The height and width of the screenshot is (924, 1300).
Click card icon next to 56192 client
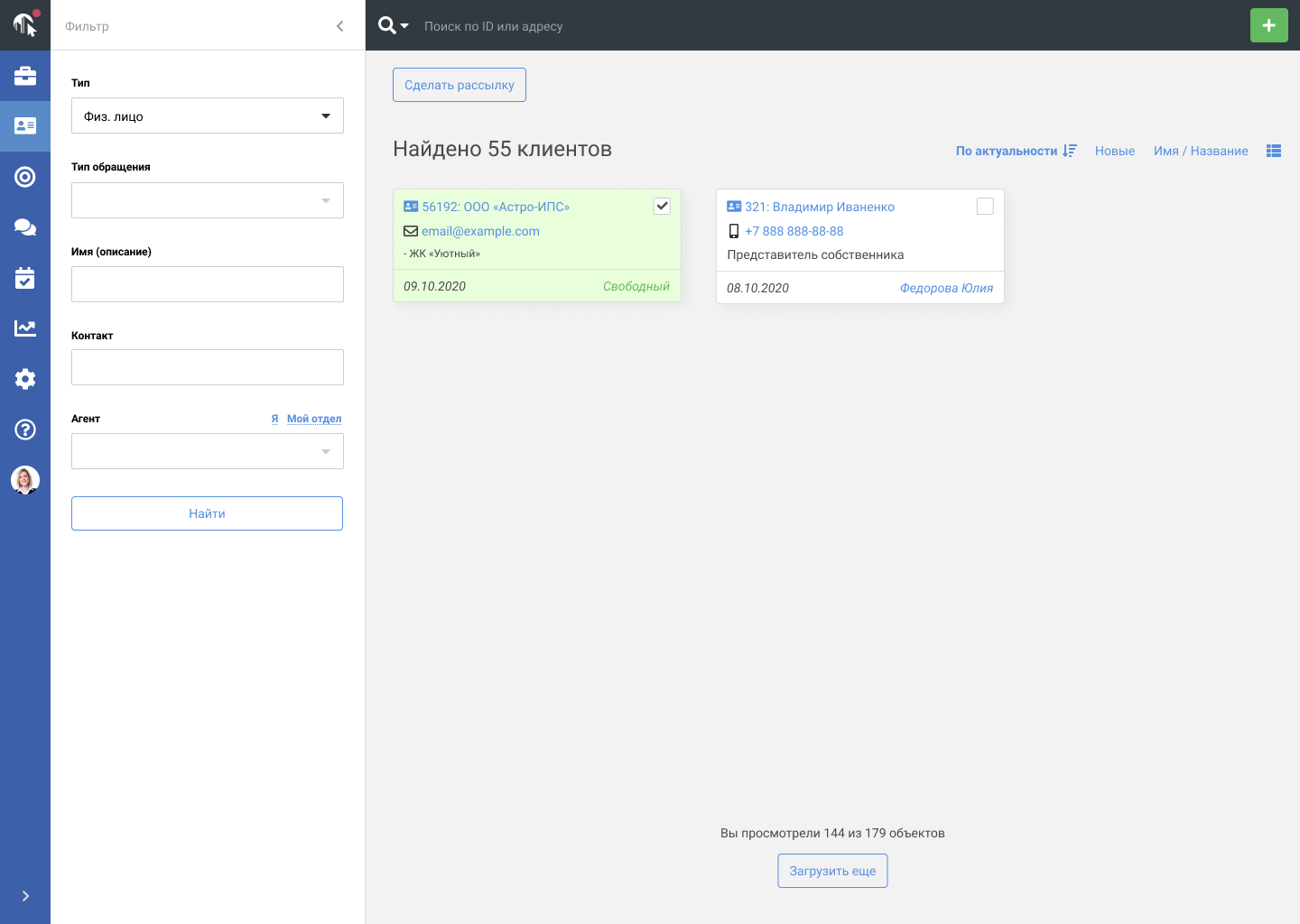(411, 207)
